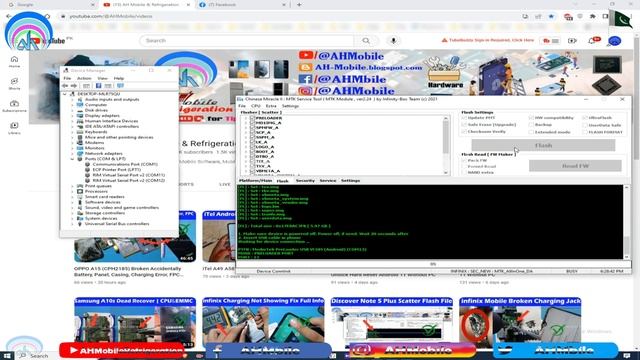Toggle the Update PMT checkbox
Image resolution: width=640 pixels, height=360 pixels.
pyautogui.click(x=464, y=118)
